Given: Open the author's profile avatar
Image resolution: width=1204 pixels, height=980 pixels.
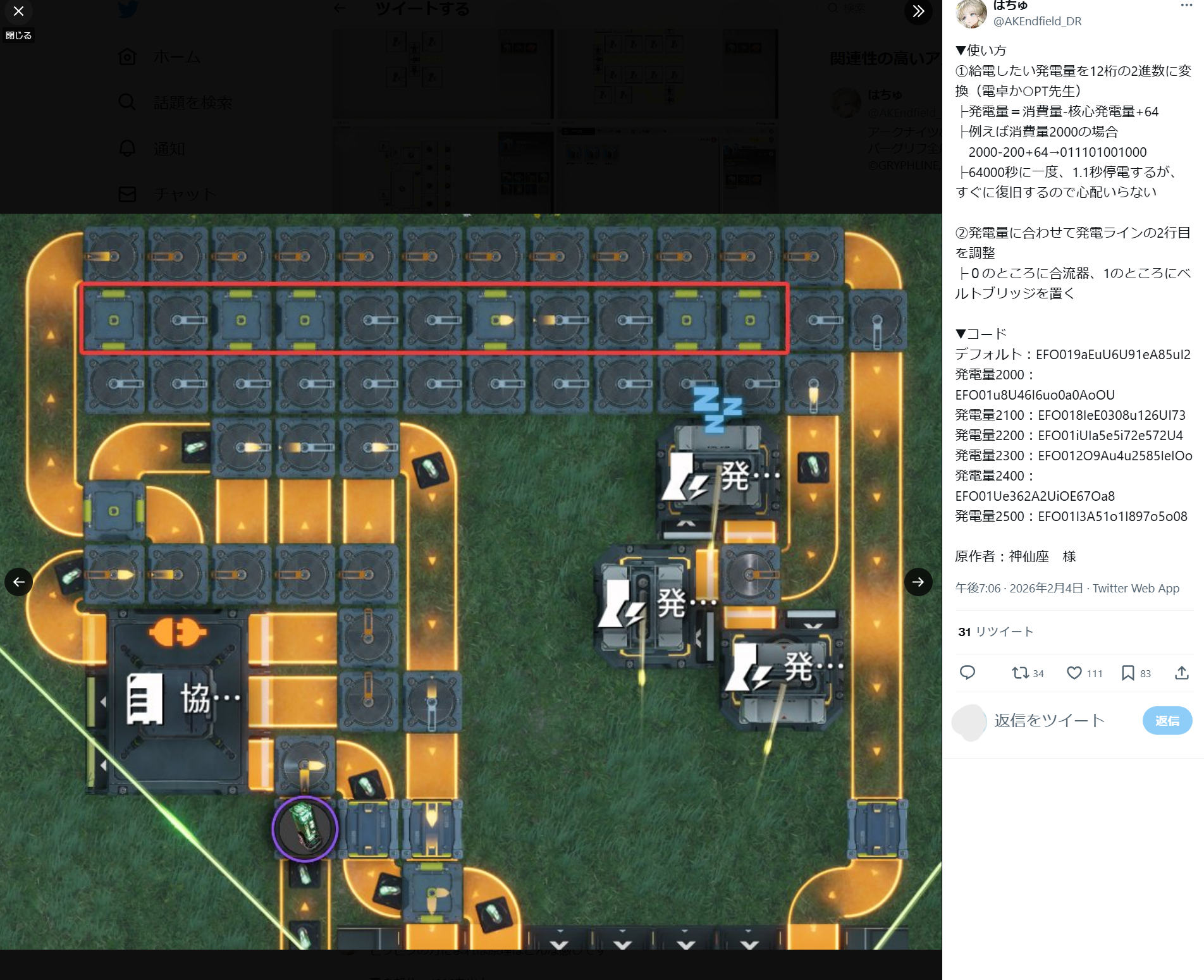Looking at the screenshot, I should [971, 14].
